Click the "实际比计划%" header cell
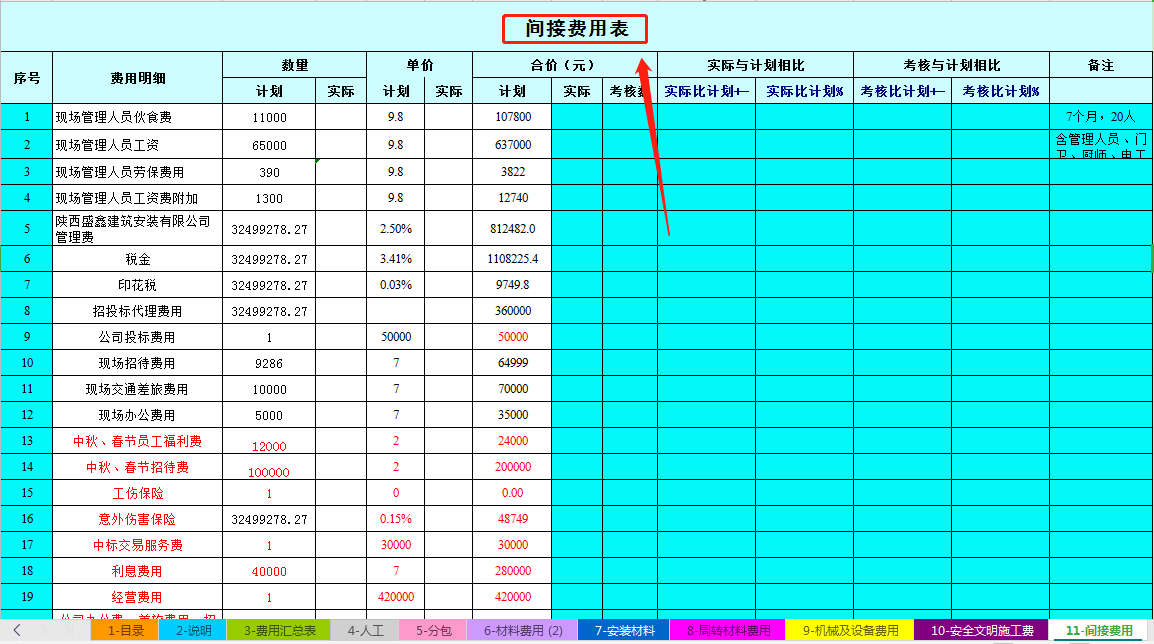The width and height of the screenshot is (1154, 644). (806, 89)
